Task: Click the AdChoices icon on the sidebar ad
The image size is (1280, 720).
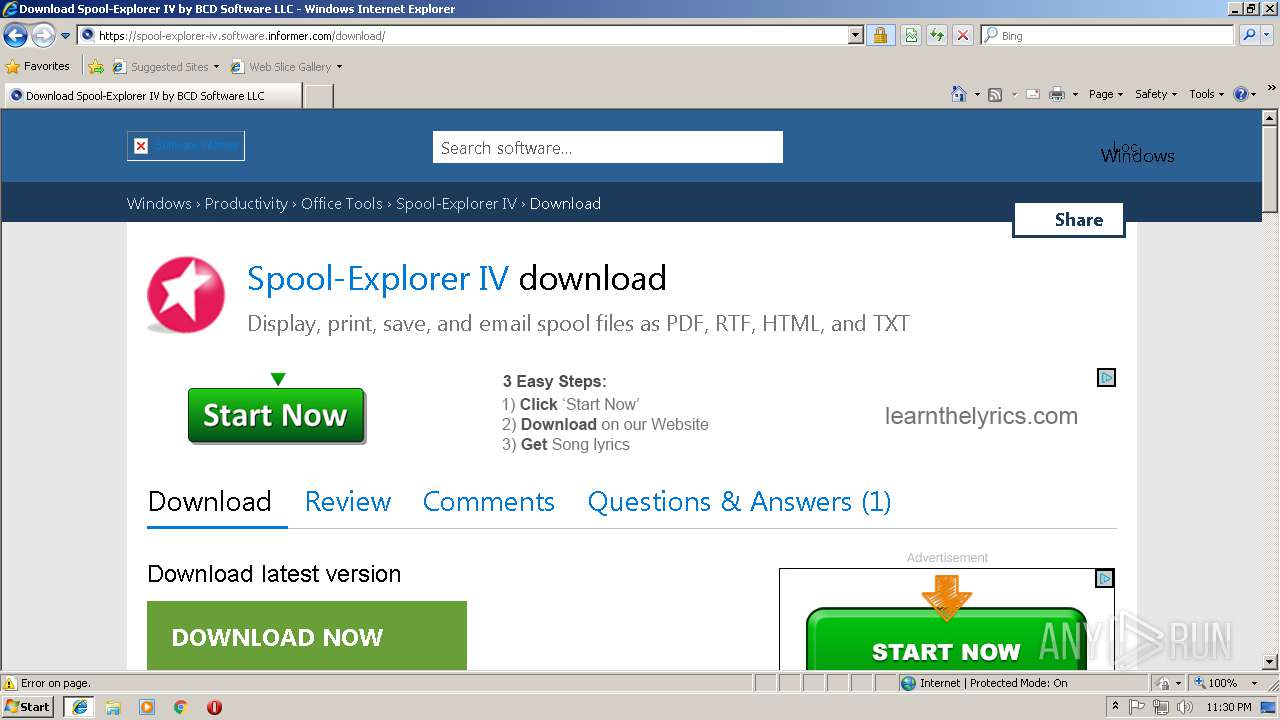Action: coord(1105,578)
